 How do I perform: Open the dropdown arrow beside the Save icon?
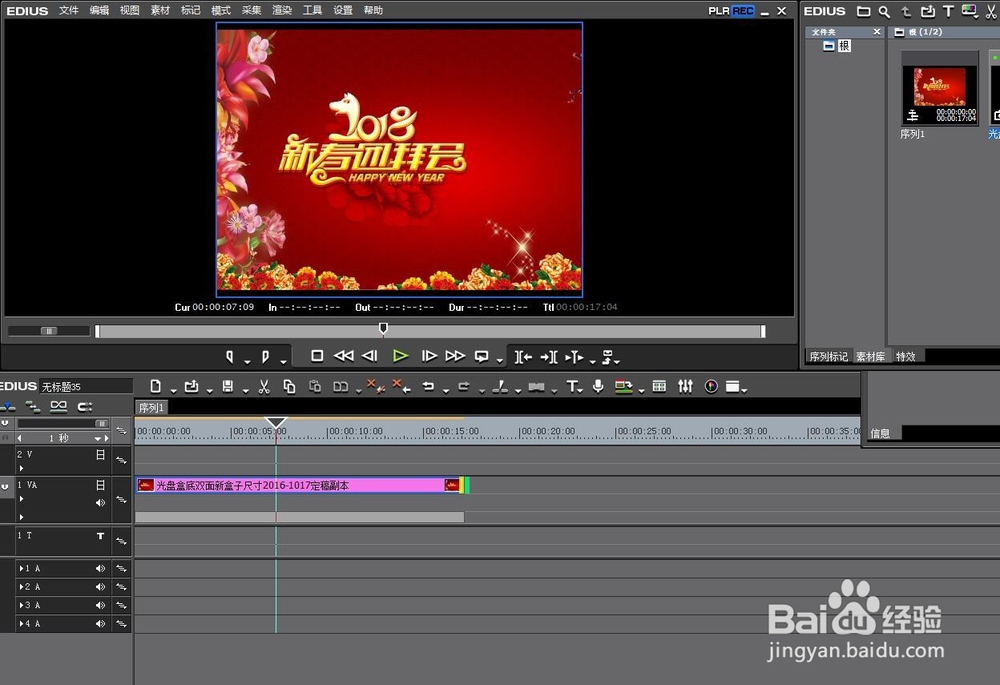coord(245,390)
